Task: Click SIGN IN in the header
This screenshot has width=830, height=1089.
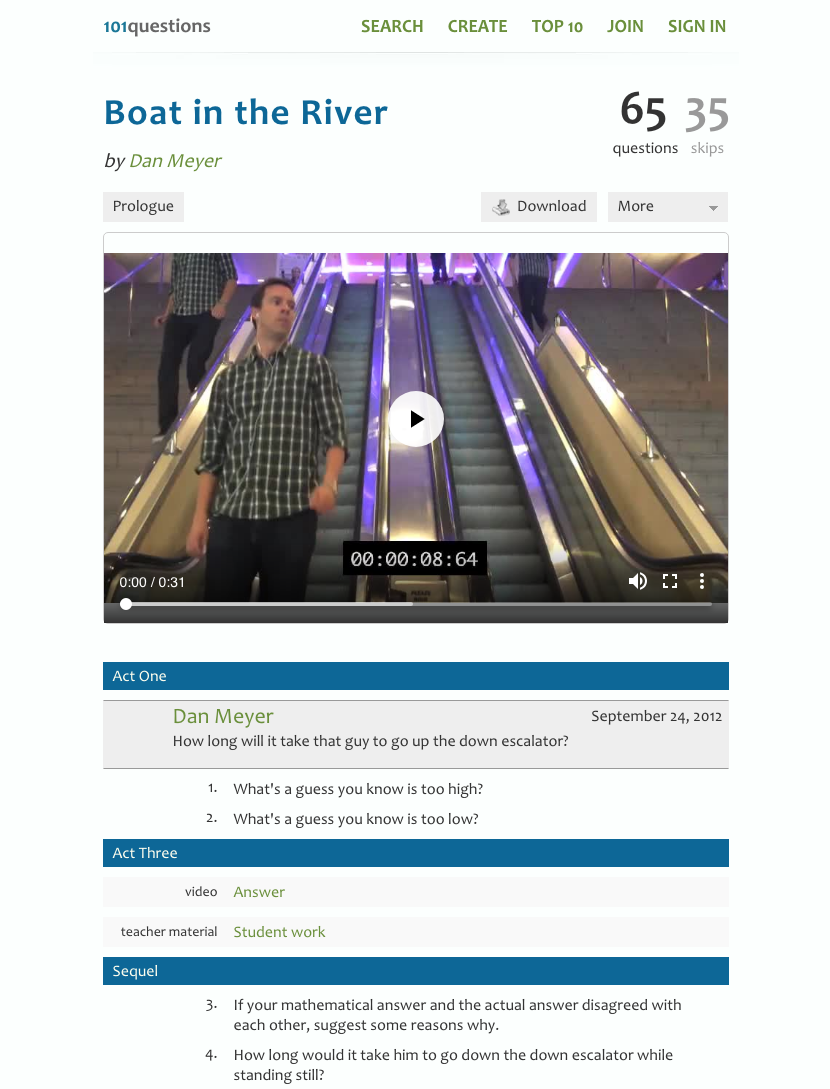Action: point(697,26)
